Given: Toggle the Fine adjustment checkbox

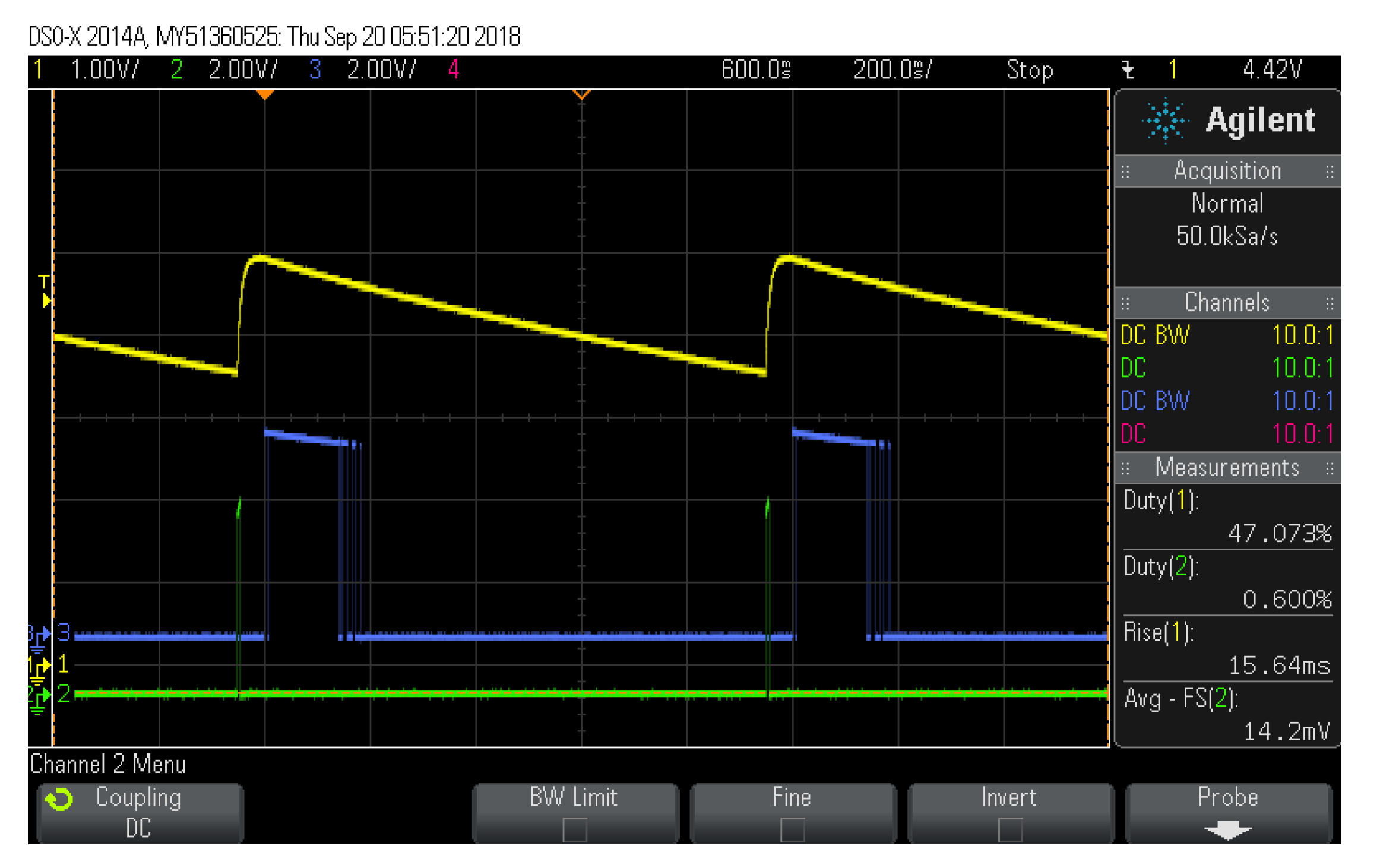Looking at the screenshot, I should [792, 829].
